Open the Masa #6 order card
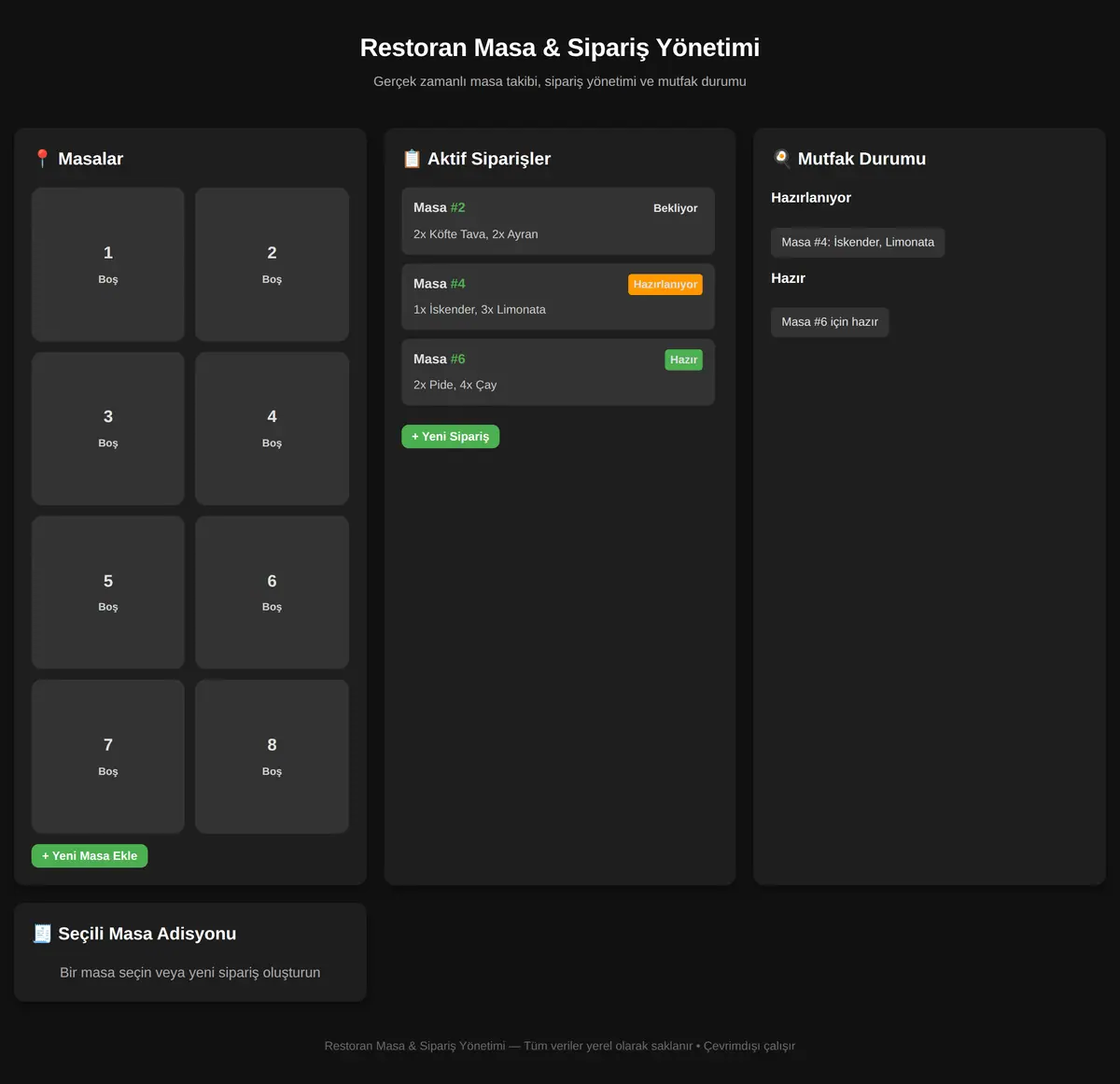 [558, 373]
